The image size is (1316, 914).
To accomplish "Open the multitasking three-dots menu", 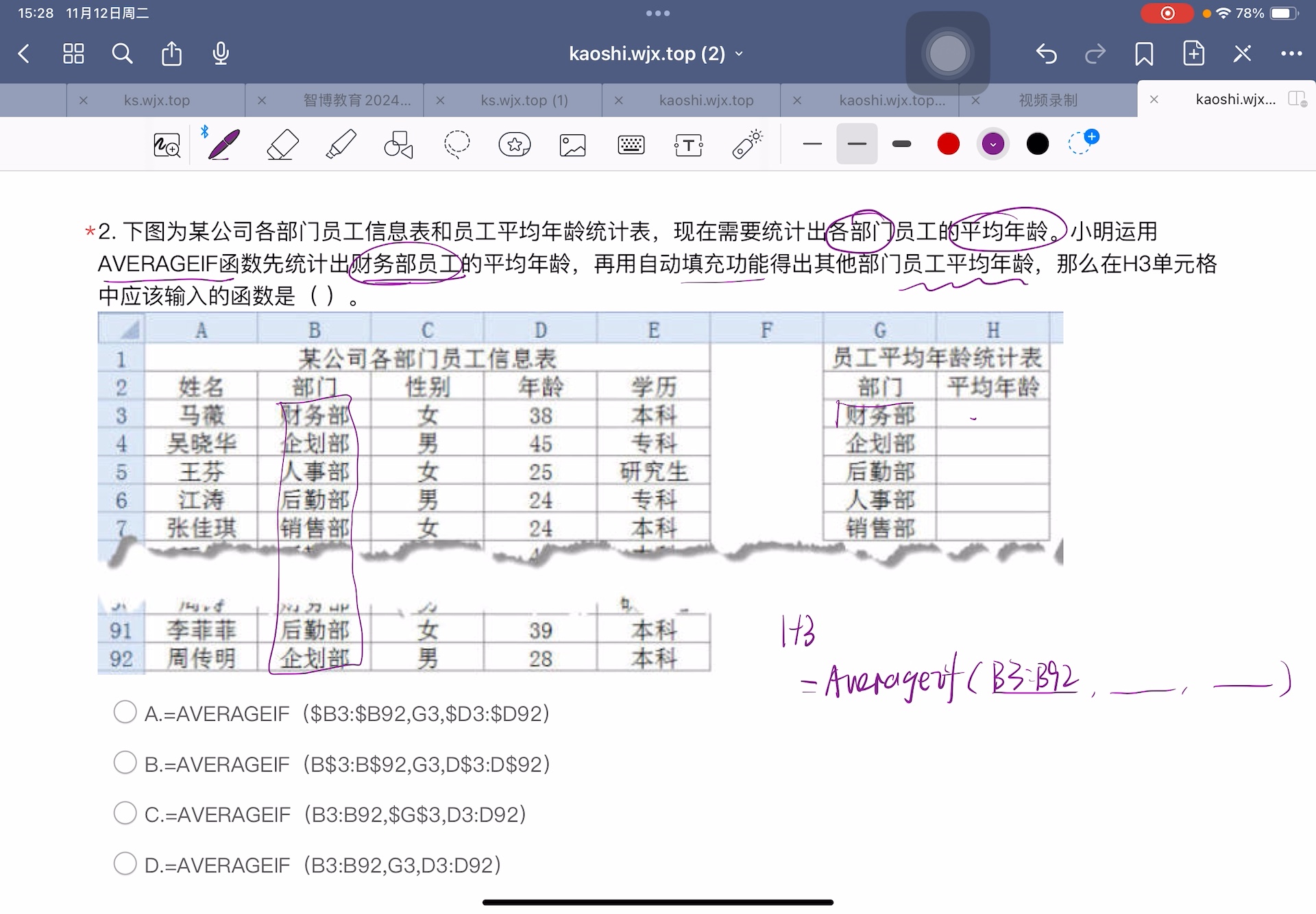I will click(657, 13).
